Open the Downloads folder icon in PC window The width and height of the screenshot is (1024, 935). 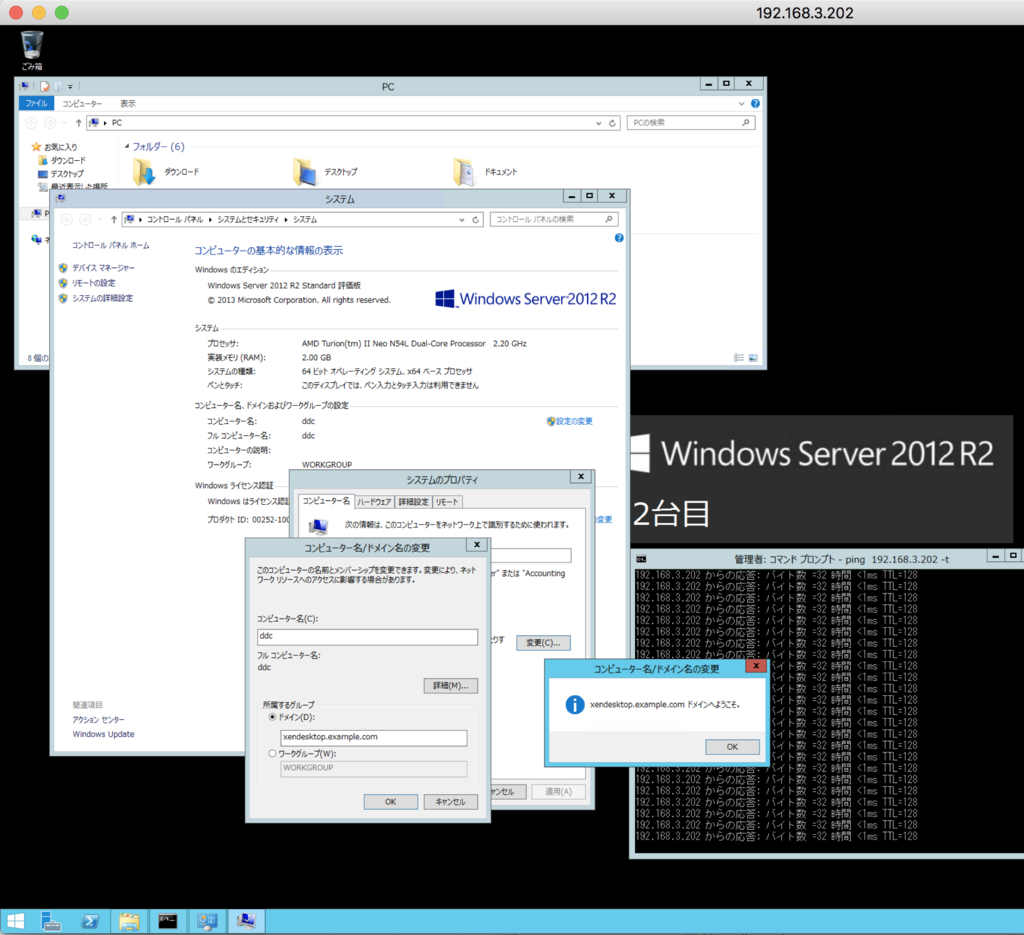(145, 172)
